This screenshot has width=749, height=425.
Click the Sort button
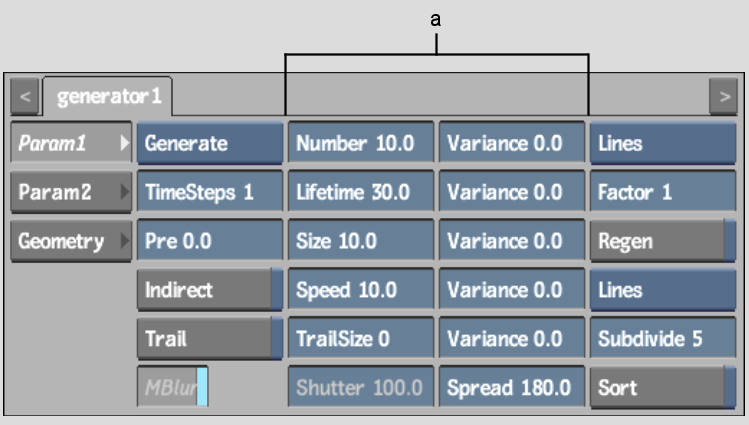point(662,387)
